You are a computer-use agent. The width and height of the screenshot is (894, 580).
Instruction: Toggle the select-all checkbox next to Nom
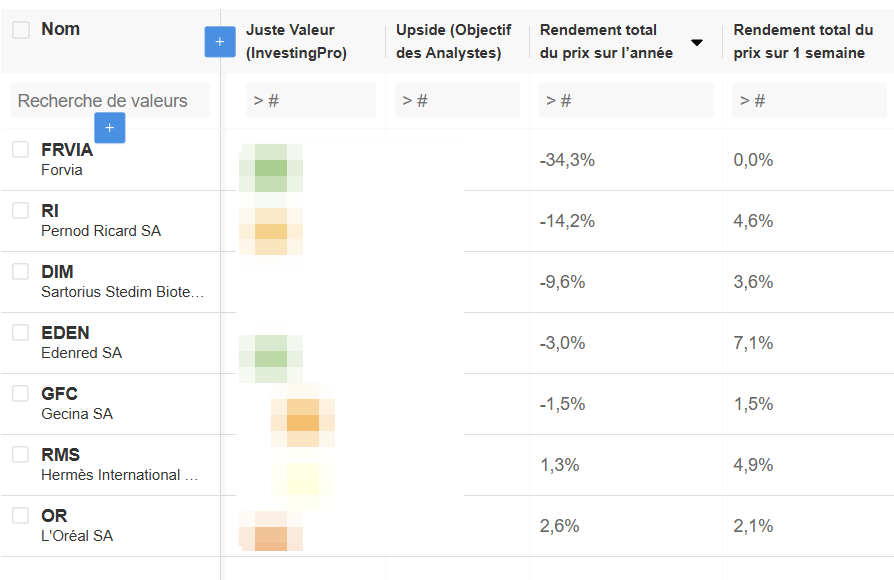tap(21, 30)
